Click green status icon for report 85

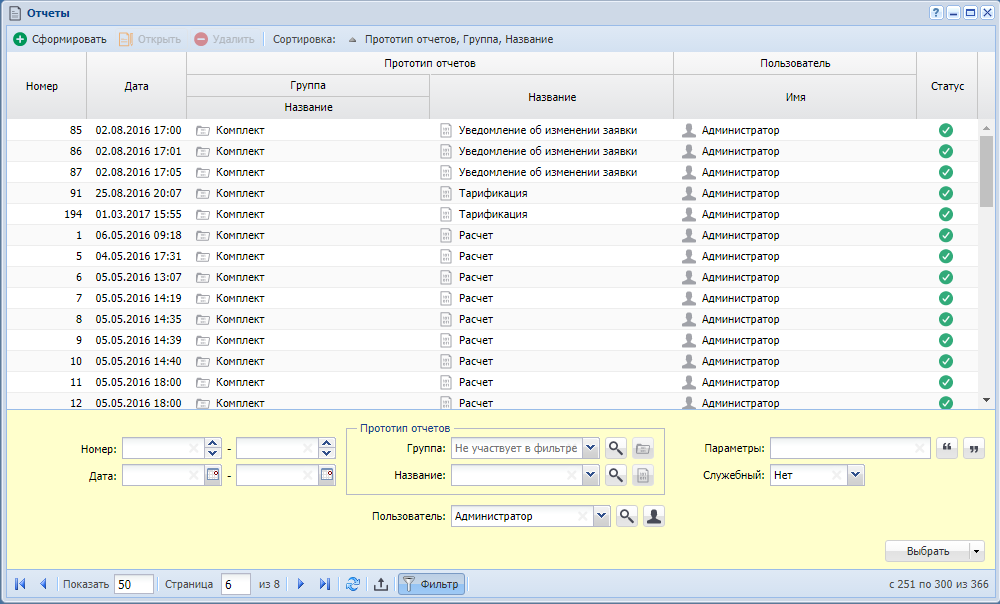(946, 130)
